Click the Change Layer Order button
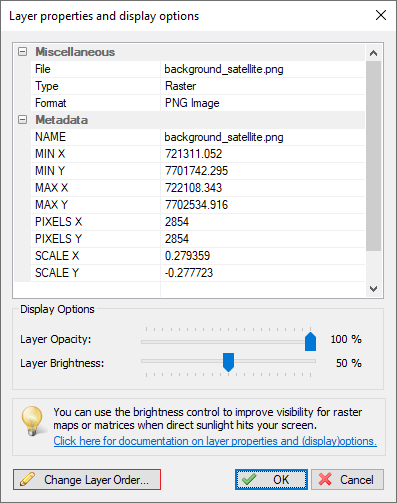Image resolution: width=397 pixels, height=503 pixels. click(x=87, y=479)
